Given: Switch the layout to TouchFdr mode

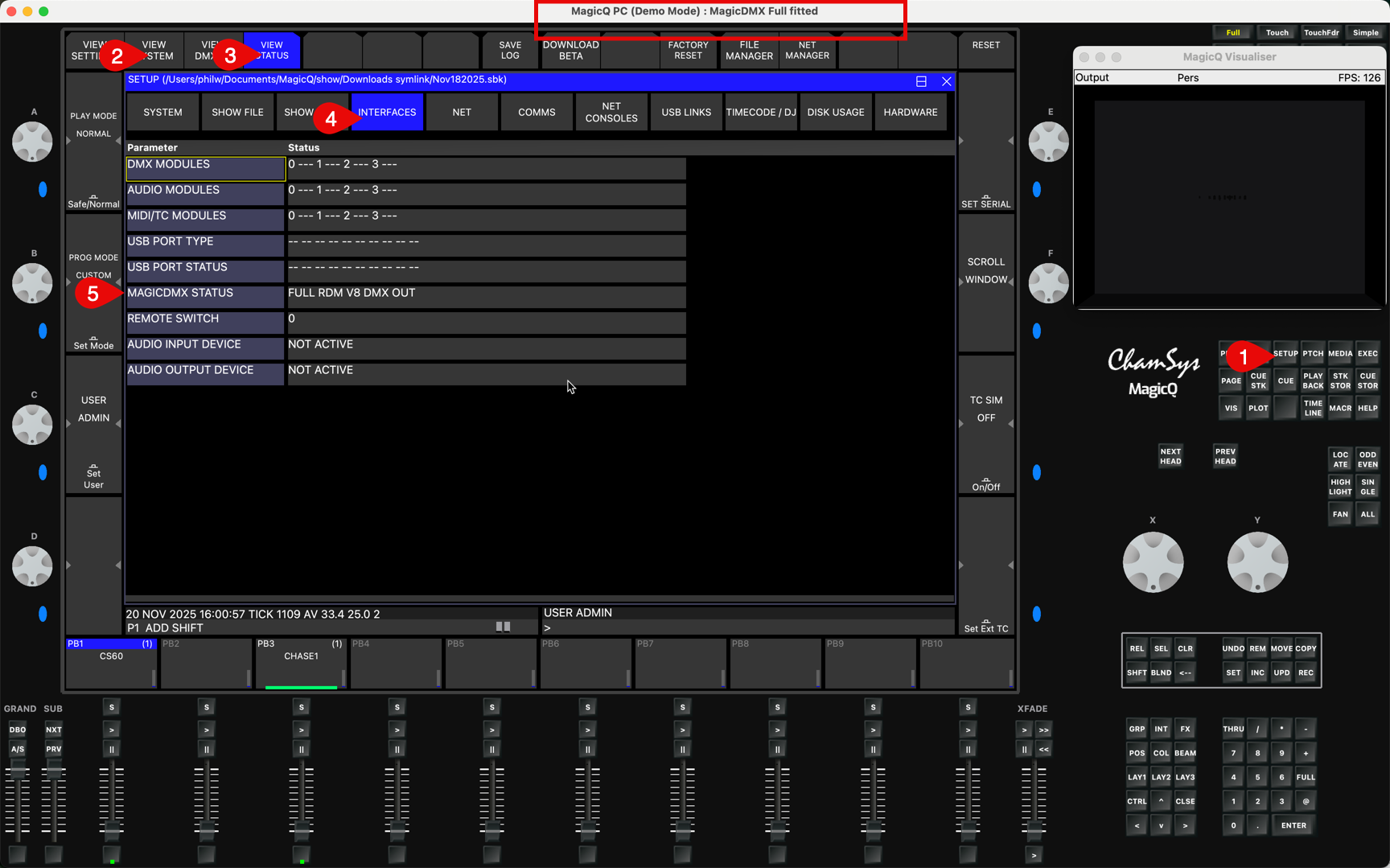Looking at the screenshot, I should (1321, 33).
